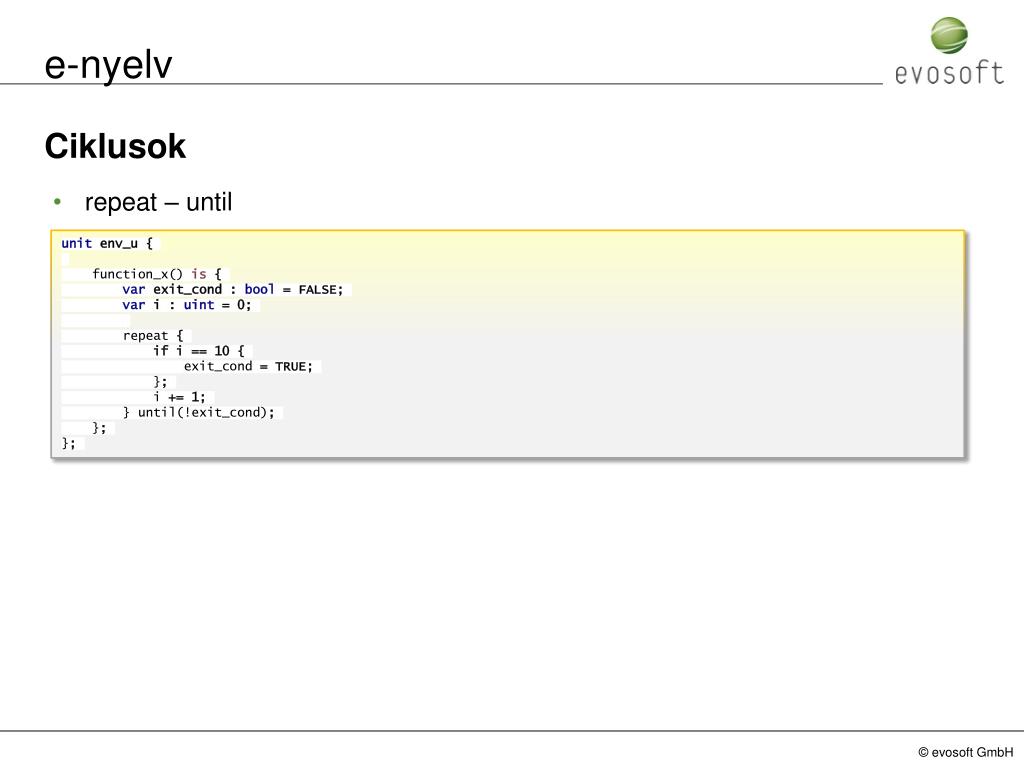Click the repeat – until bullet text
This screenshot has height=768, width=1024.
pyautogui.click(x=159, y=202)
